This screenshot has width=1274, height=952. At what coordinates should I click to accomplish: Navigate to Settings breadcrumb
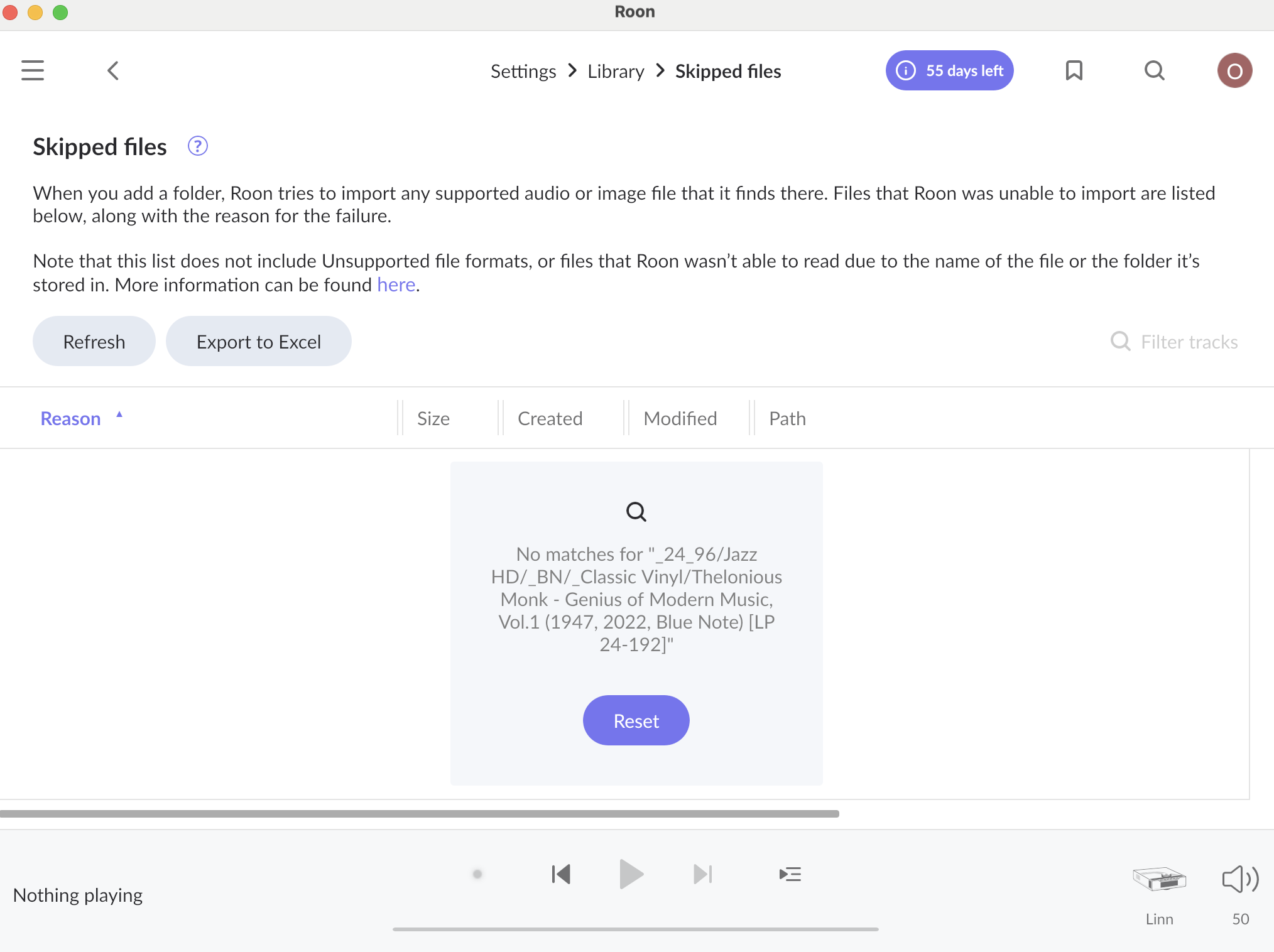click(x=523, y=71)
